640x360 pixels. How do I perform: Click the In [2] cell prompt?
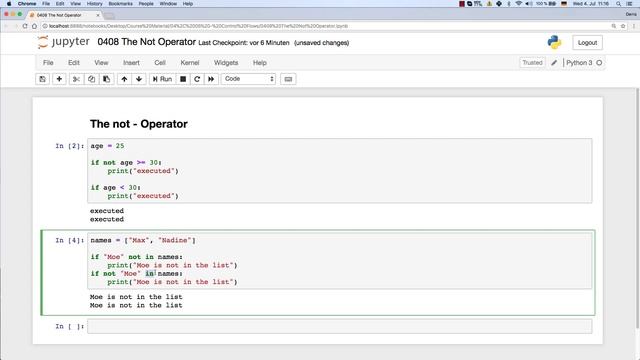click(70, 146)
